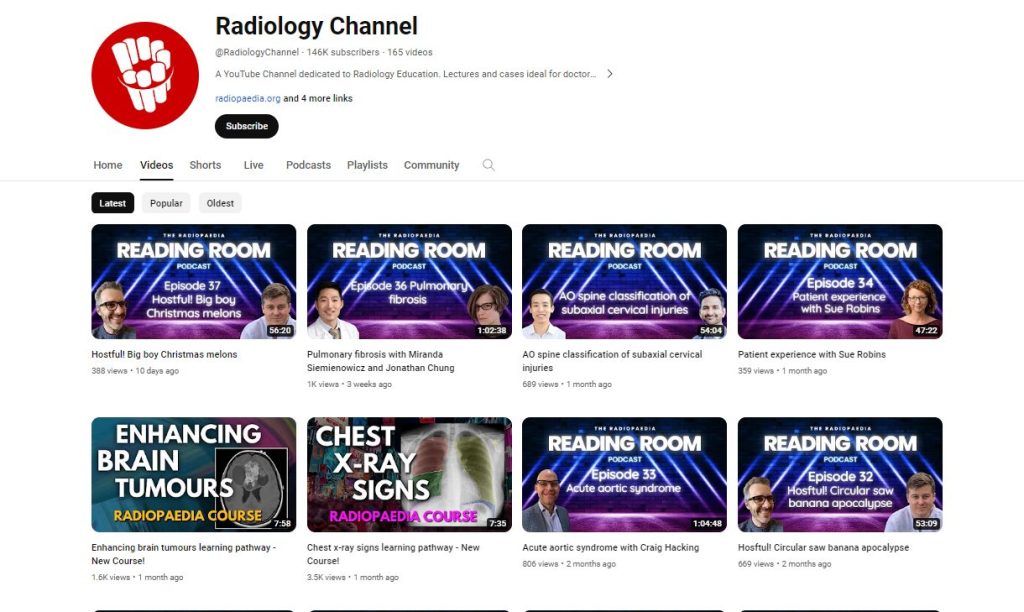Sort videos by Oldest
Image resolution: width=1024 pixels, height=612 pixels.
click(220, 203)
